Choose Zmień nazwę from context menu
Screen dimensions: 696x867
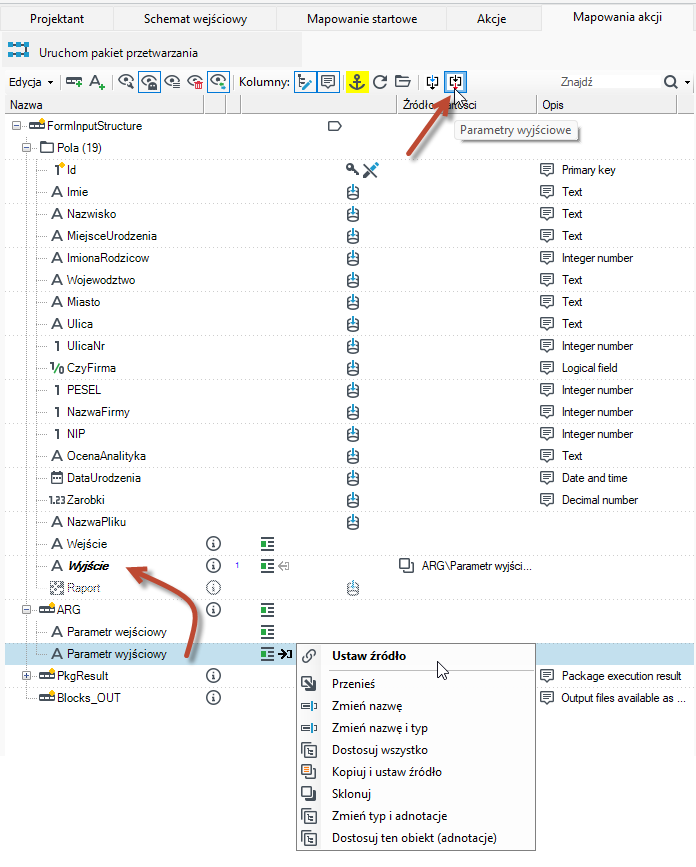[x=416, y=706]
